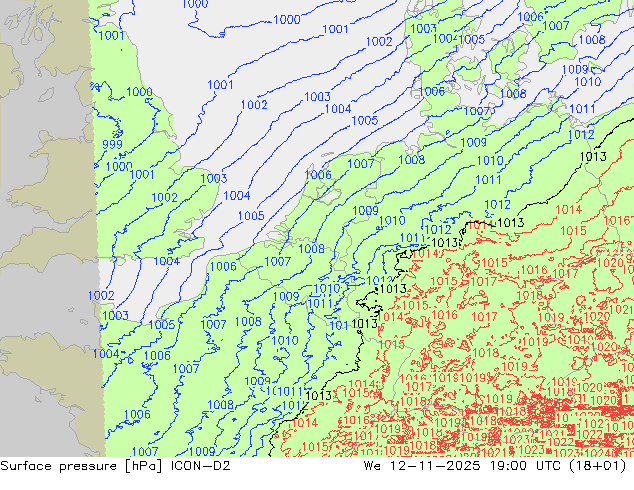This screenshot has height=490, width=634.
Task: Click the ICON-D2 model name in caption
Action: point(201,466)
